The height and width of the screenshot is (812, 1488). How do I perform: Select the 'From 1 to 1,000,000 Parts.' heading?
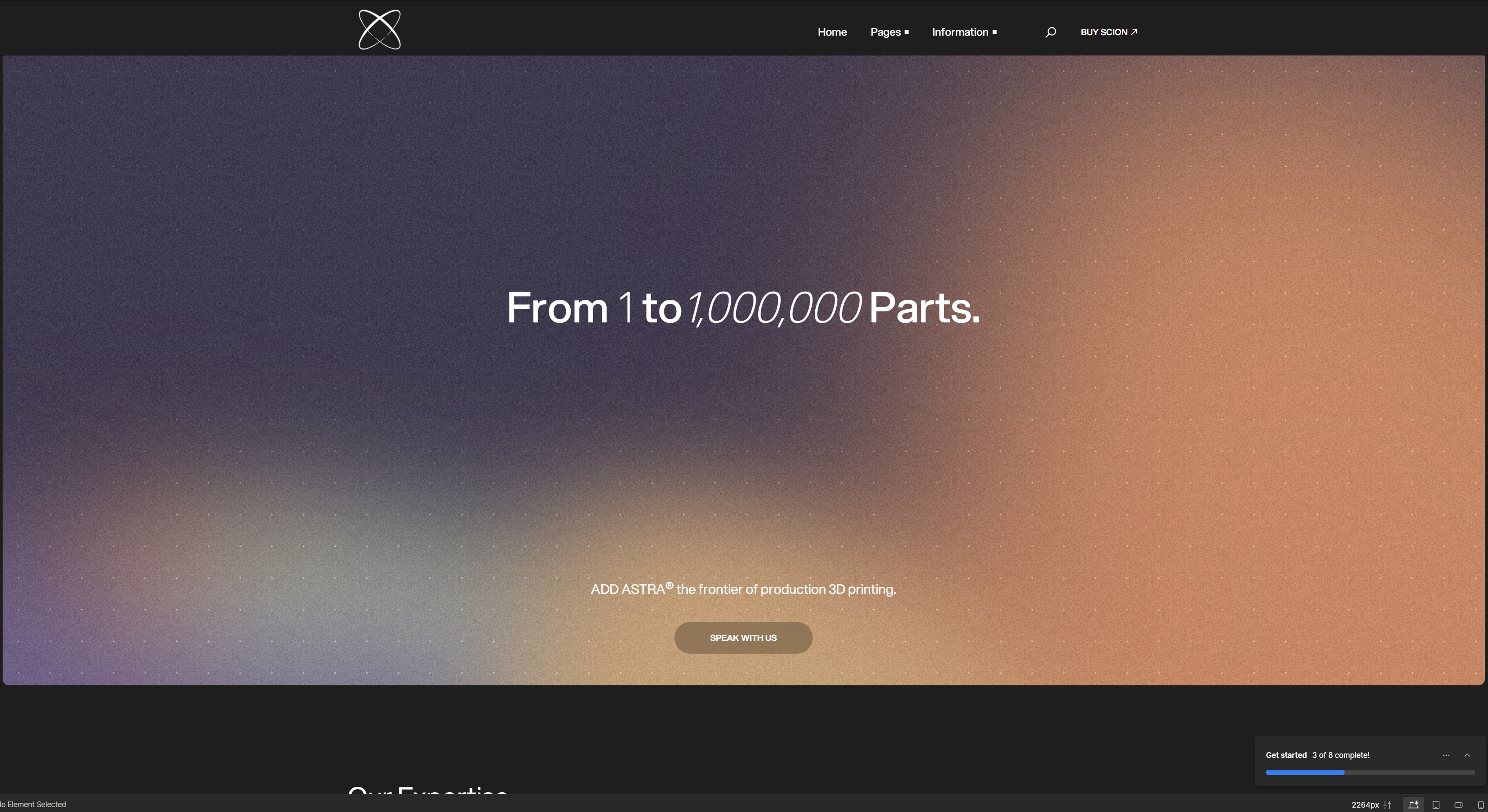tap(743, 308)
